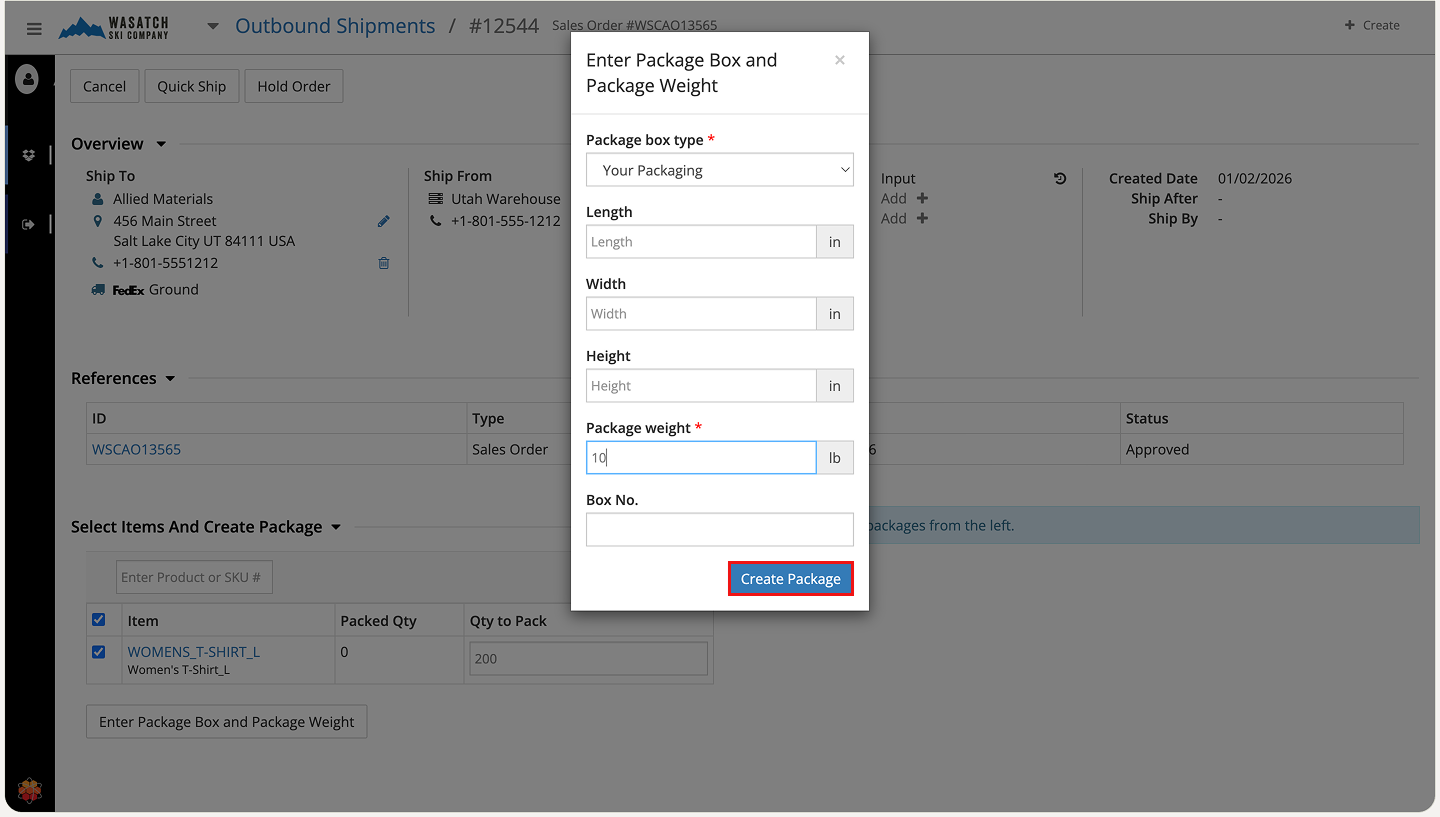
Task: Edit ship-to address with pencil icon
Action: [383, 221]
